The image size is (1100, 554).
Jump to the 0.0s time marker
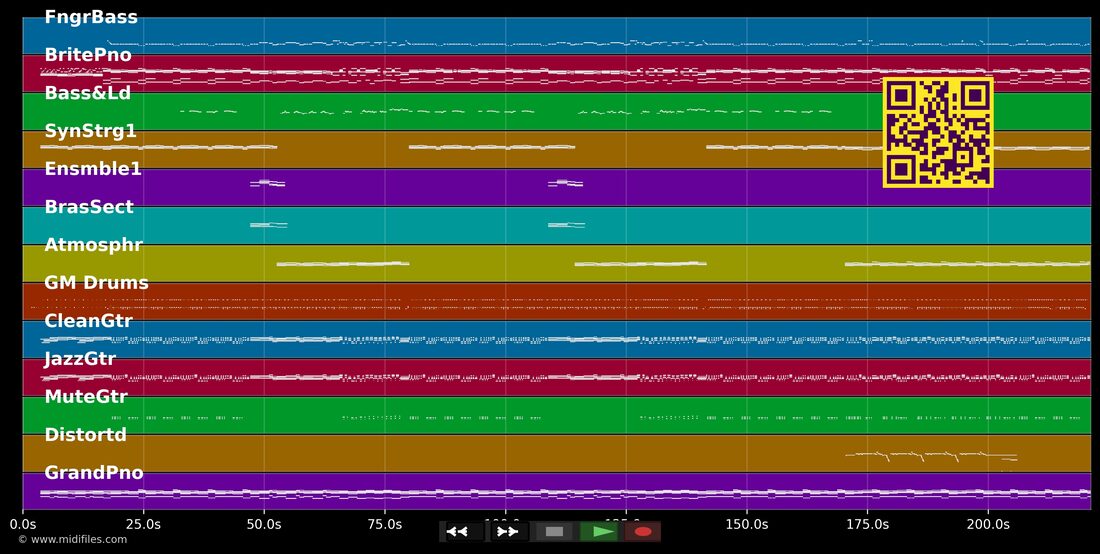[23, 524]
